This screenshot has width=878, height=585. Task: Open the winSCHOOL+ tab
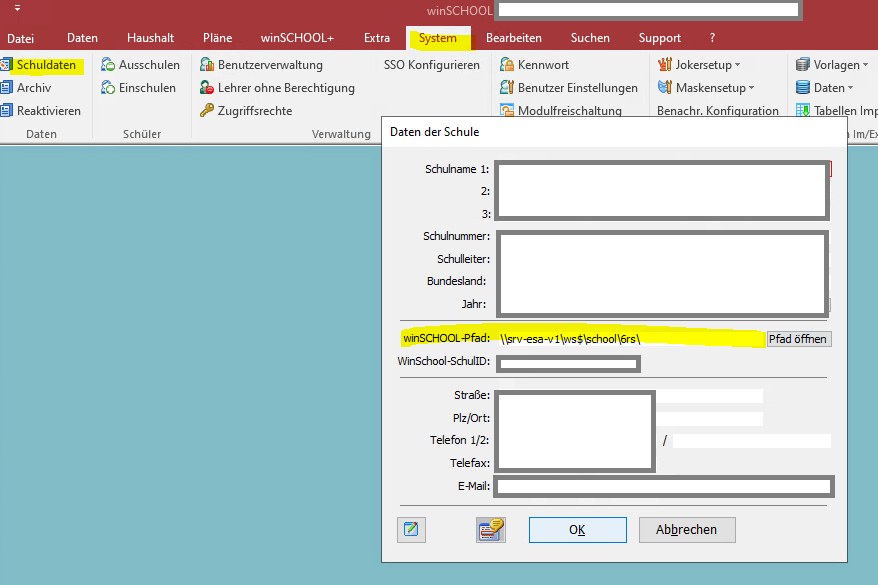(297, 38)
